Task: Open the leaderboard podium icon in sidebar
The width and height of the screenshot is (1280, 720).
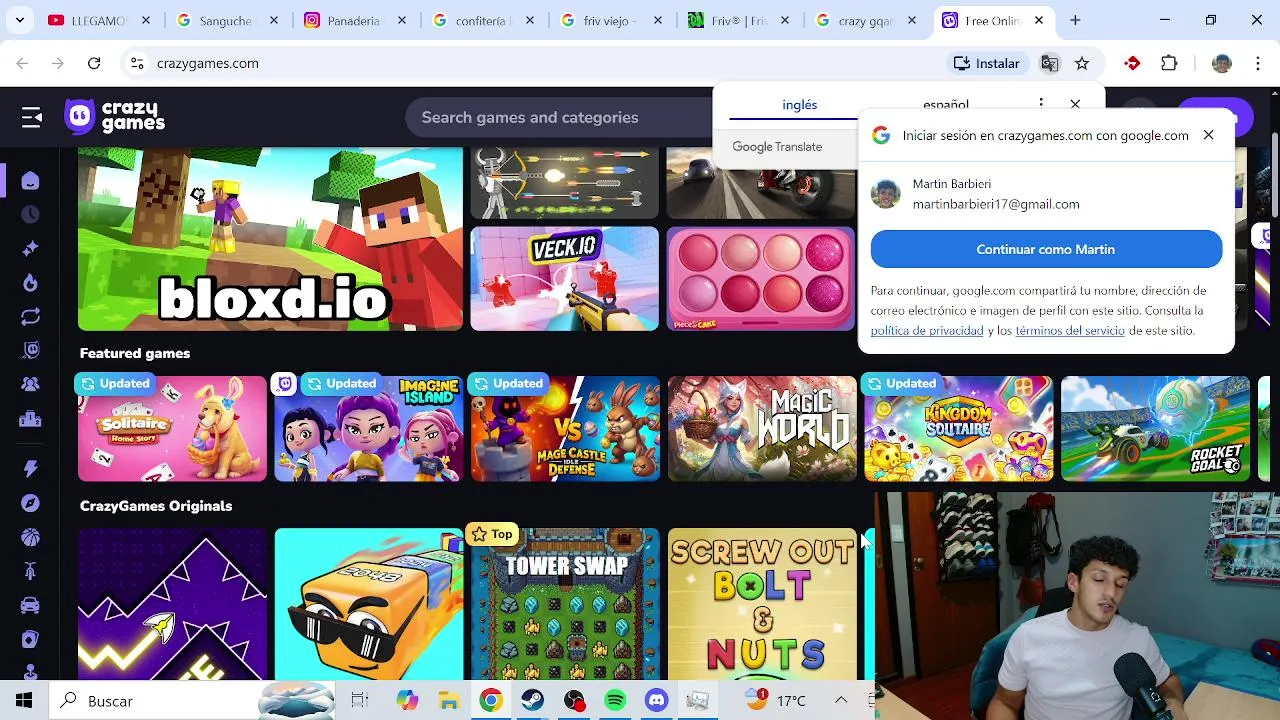Action: coord(30,419)
